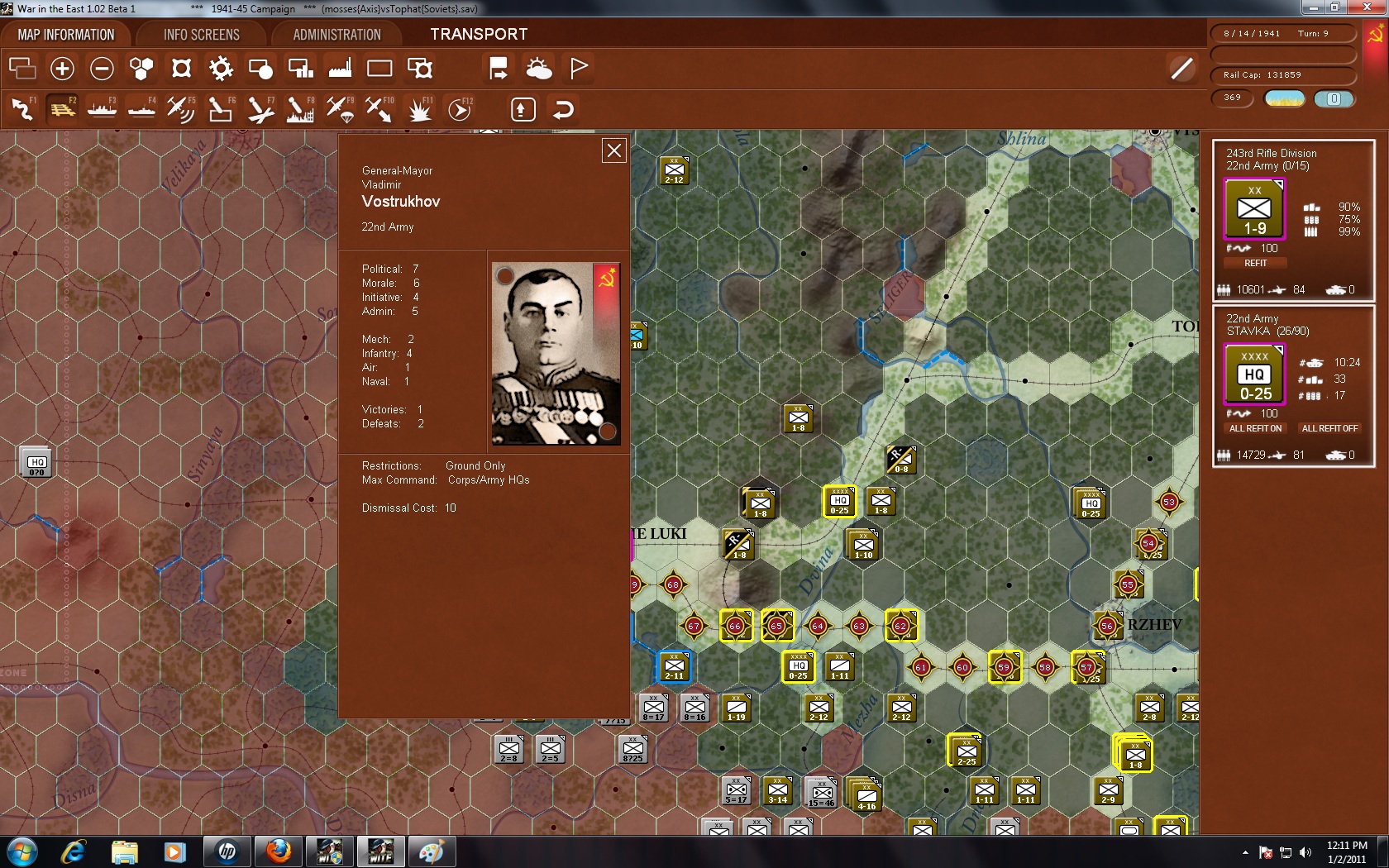
Task: Click the STAVKA (26/90) headquarters link
Action: coord(1267,331)
